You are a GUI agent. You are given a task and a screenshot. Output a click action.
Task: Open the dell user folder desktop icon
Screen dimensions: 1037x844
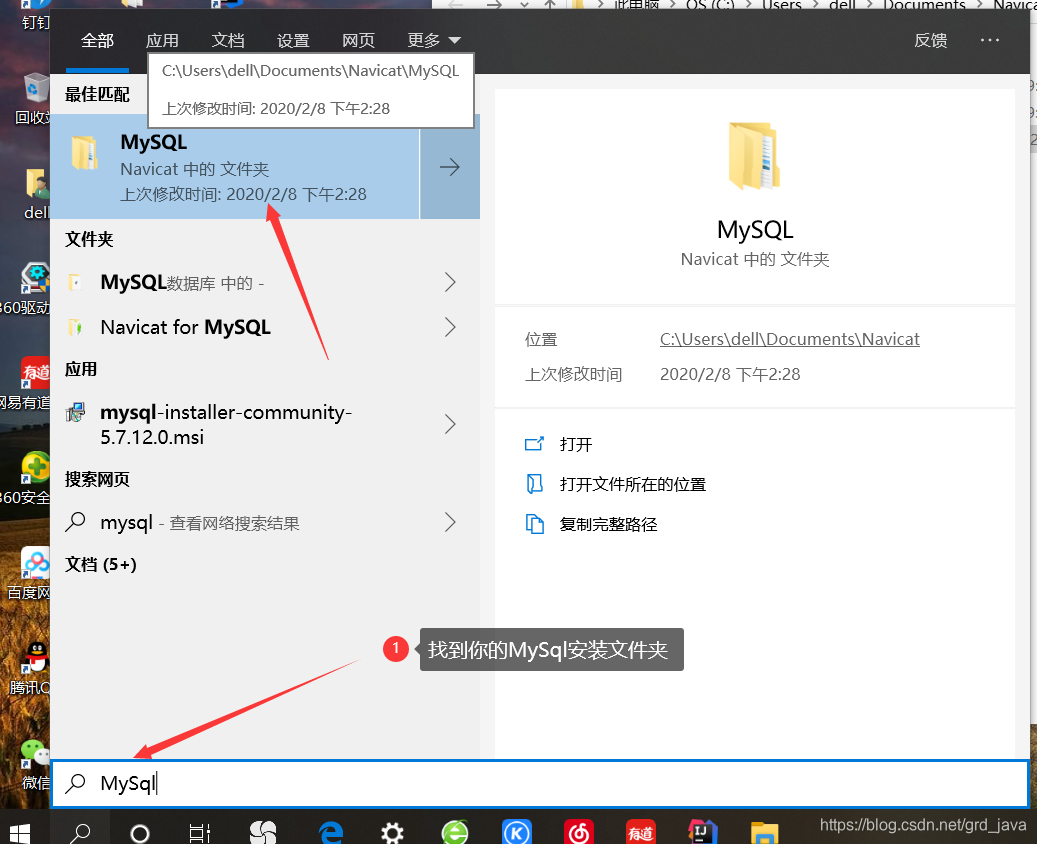36,194
